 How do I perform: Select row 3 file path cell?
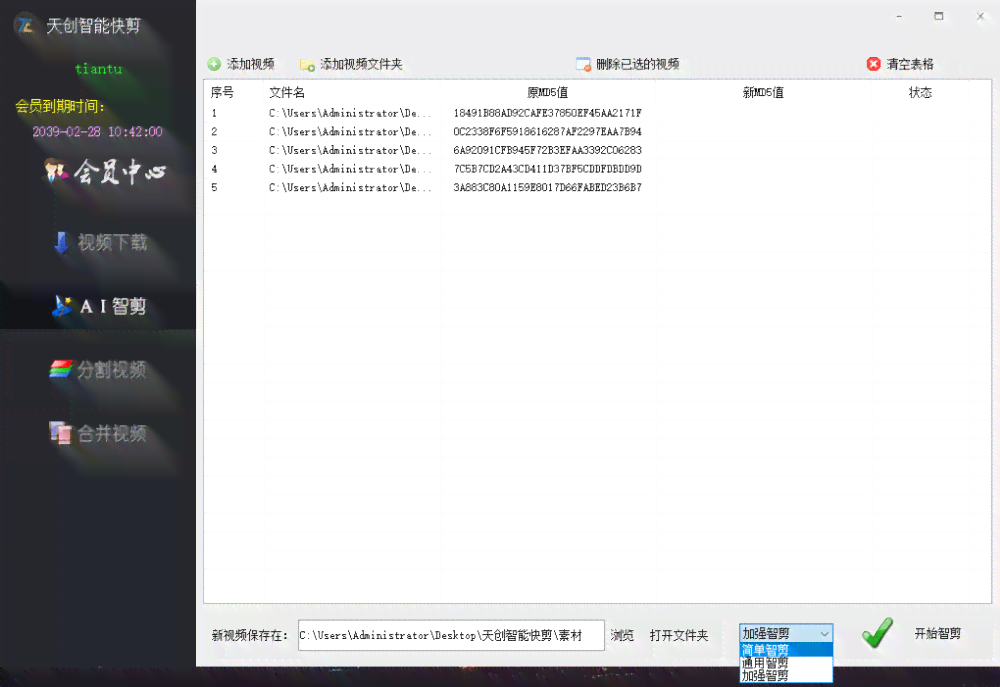pyautogui.click(x=350, y=150)
